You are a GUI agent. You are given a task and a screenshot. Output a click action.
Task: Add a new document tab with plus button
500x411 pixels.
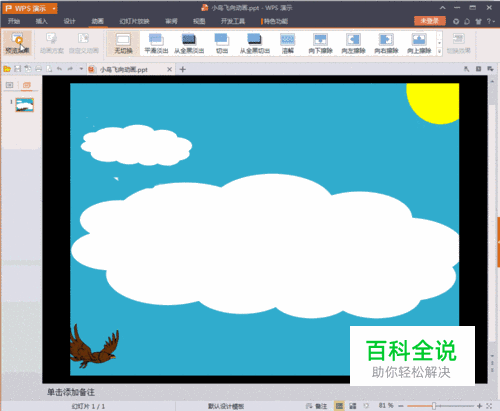(182, 69)
